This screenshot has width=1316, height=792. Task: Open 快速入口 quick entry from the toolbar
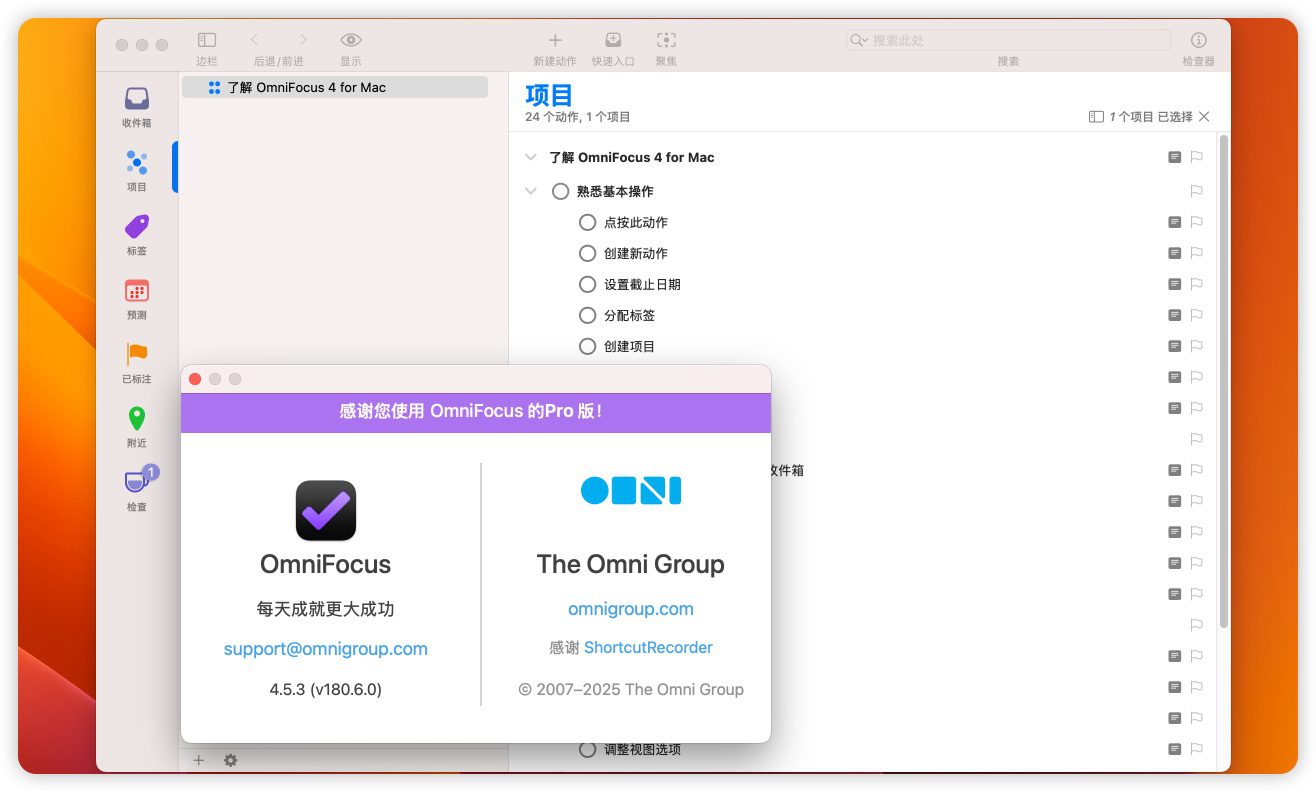[x=613, y=40]
